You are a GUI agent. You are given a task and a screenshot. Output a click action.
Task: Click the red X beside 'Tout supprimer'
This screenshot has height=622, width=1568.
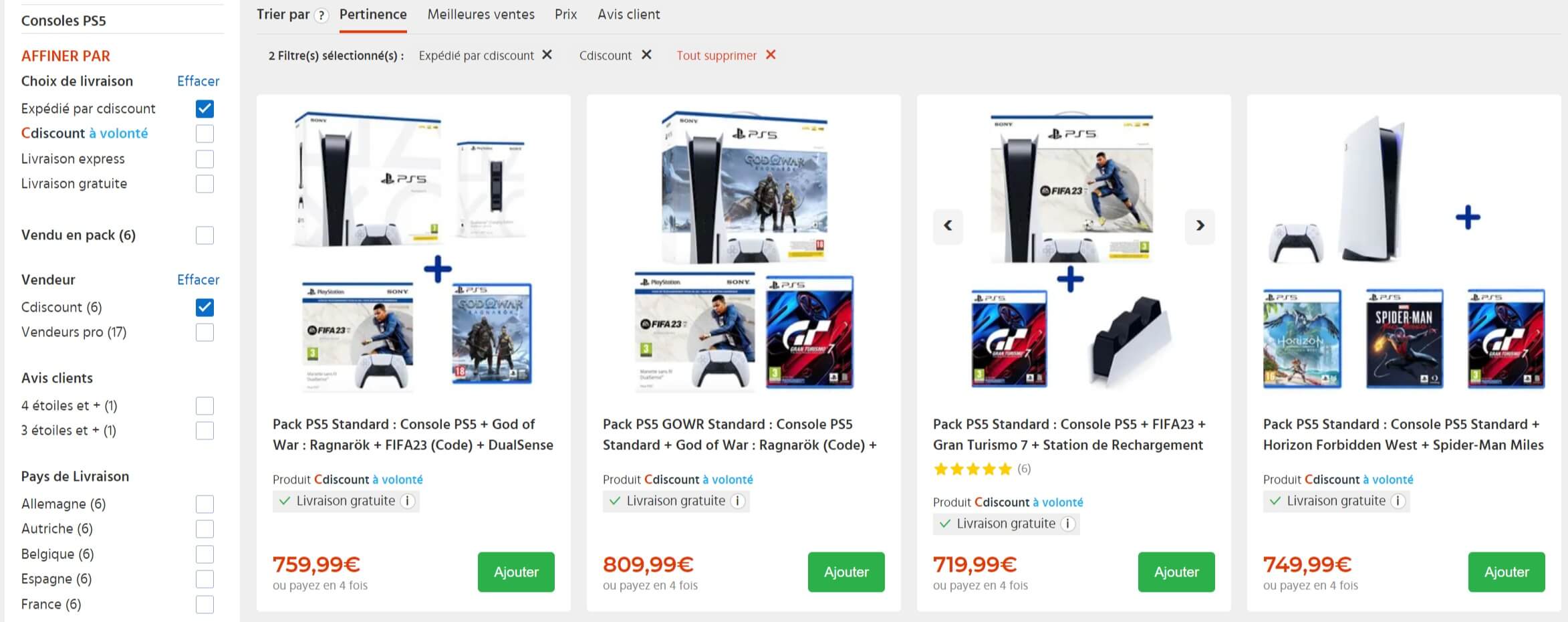(771, 55)
